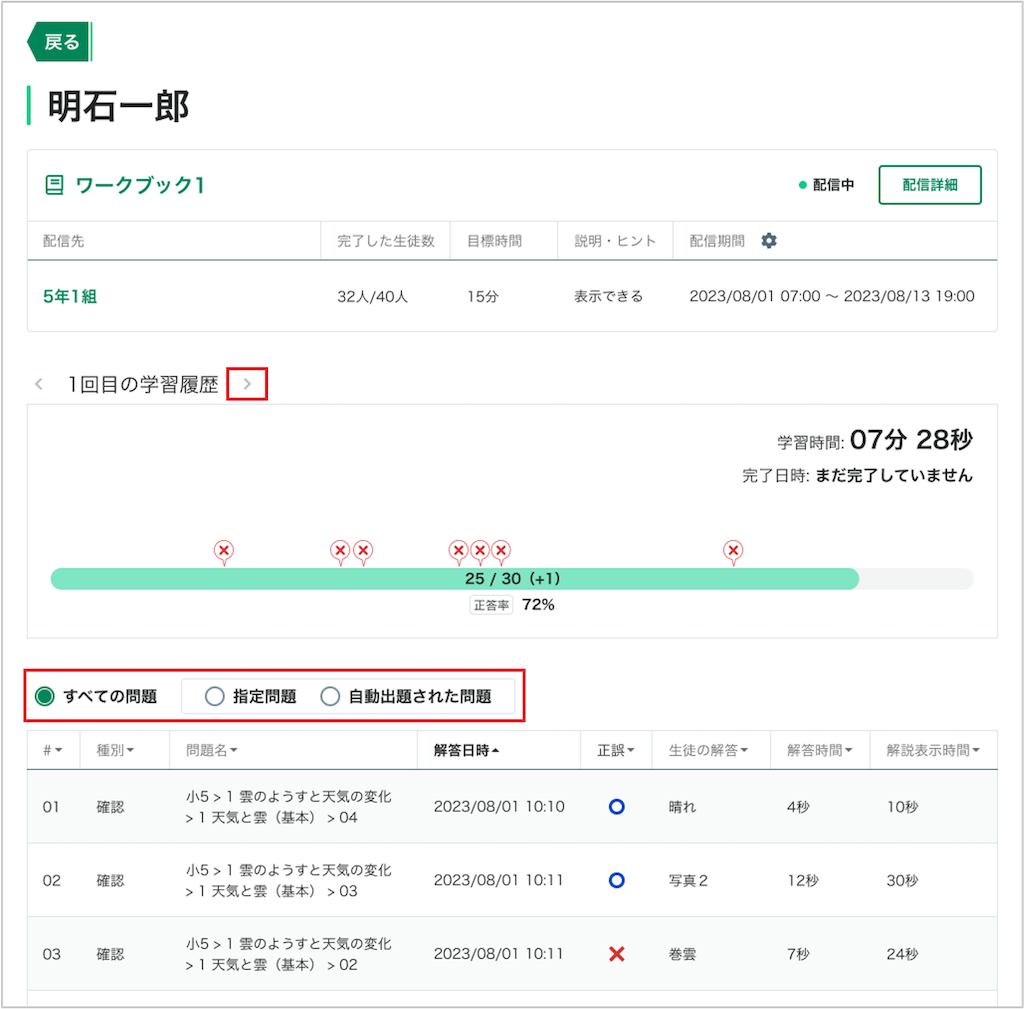Click row 02 problem name ending 03
Screen dimensions: 1024x1009
[289, 880]
